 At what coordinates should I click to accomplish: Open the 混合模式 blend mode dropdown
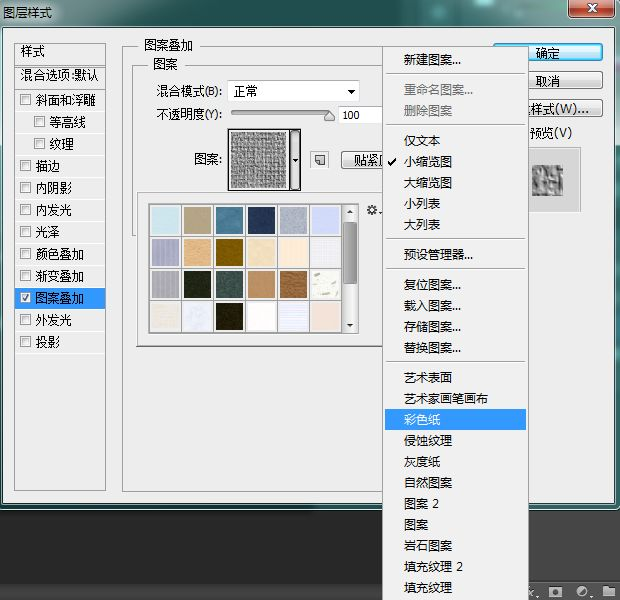[x=293, y=92]
